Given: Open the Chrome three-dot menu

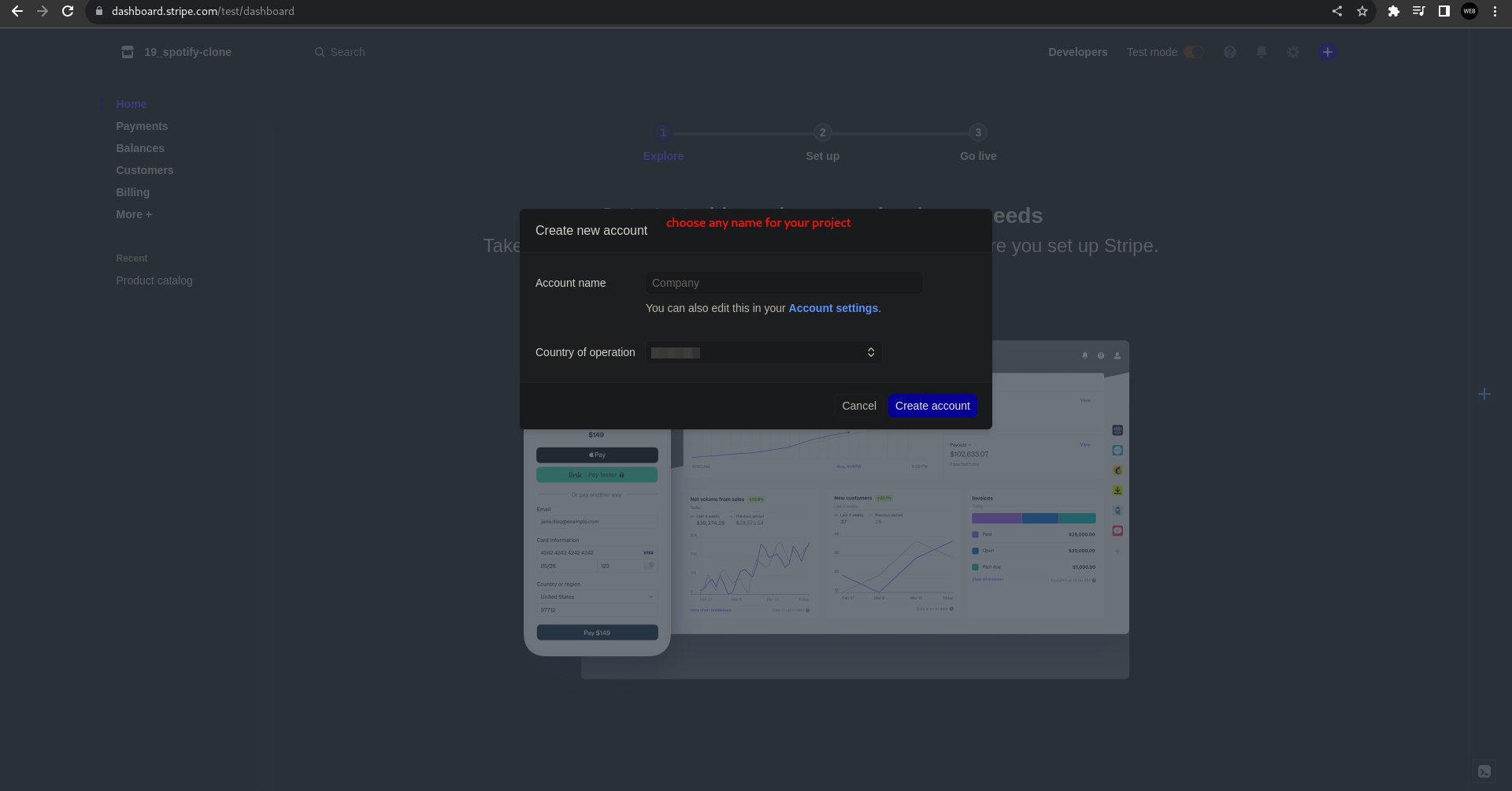Looking at the screenshot, I should click(x=1495, y=11).
